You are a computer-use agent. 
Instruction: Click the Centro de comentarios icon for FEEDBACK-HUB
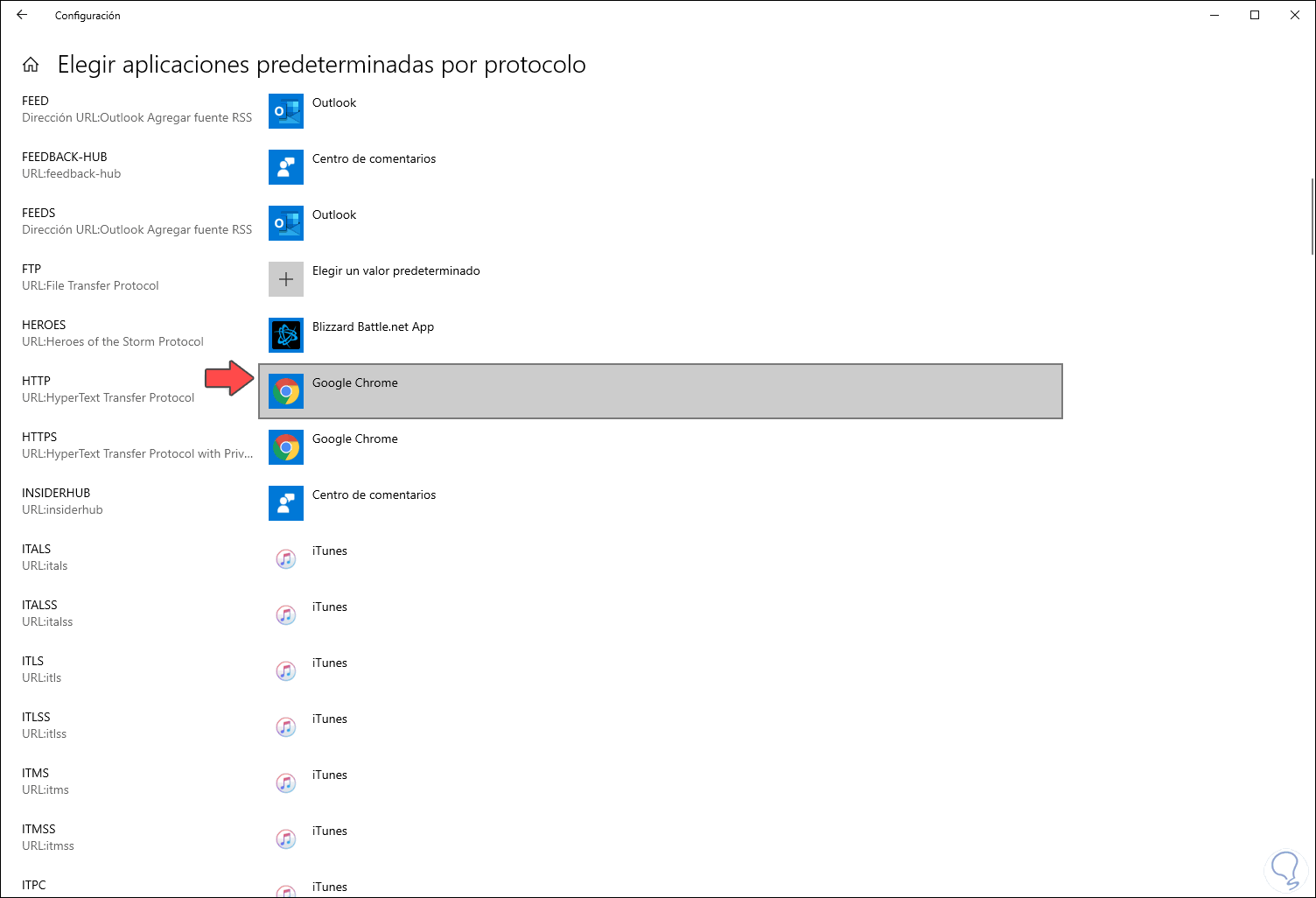click(x=286, y=167)
